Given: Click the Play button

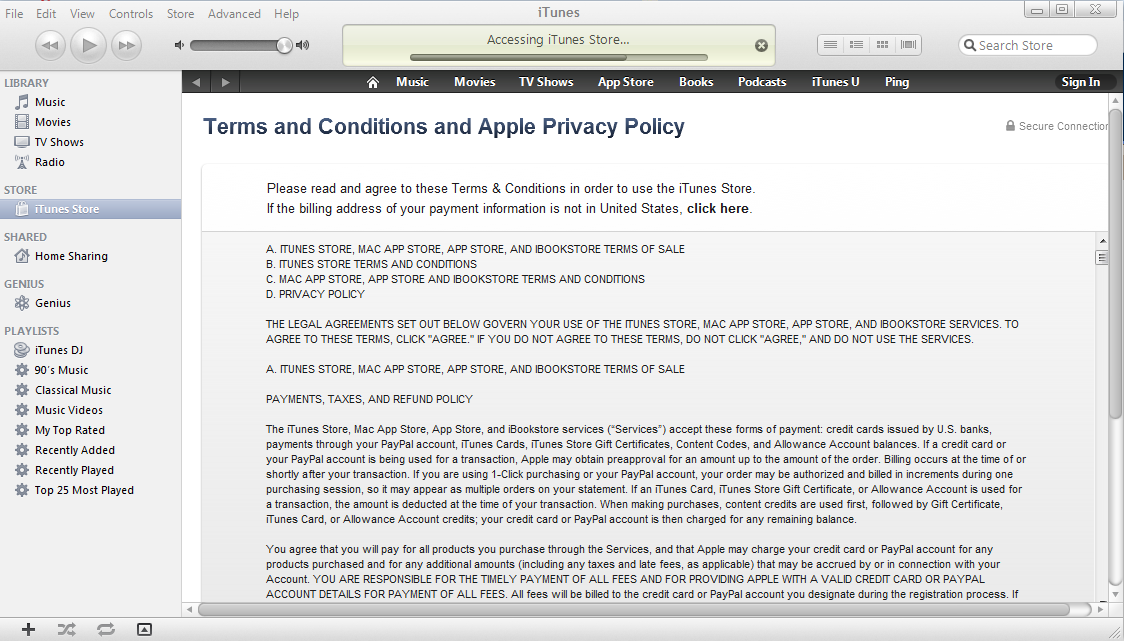Looking at the screenshot, I should [89, 45].
